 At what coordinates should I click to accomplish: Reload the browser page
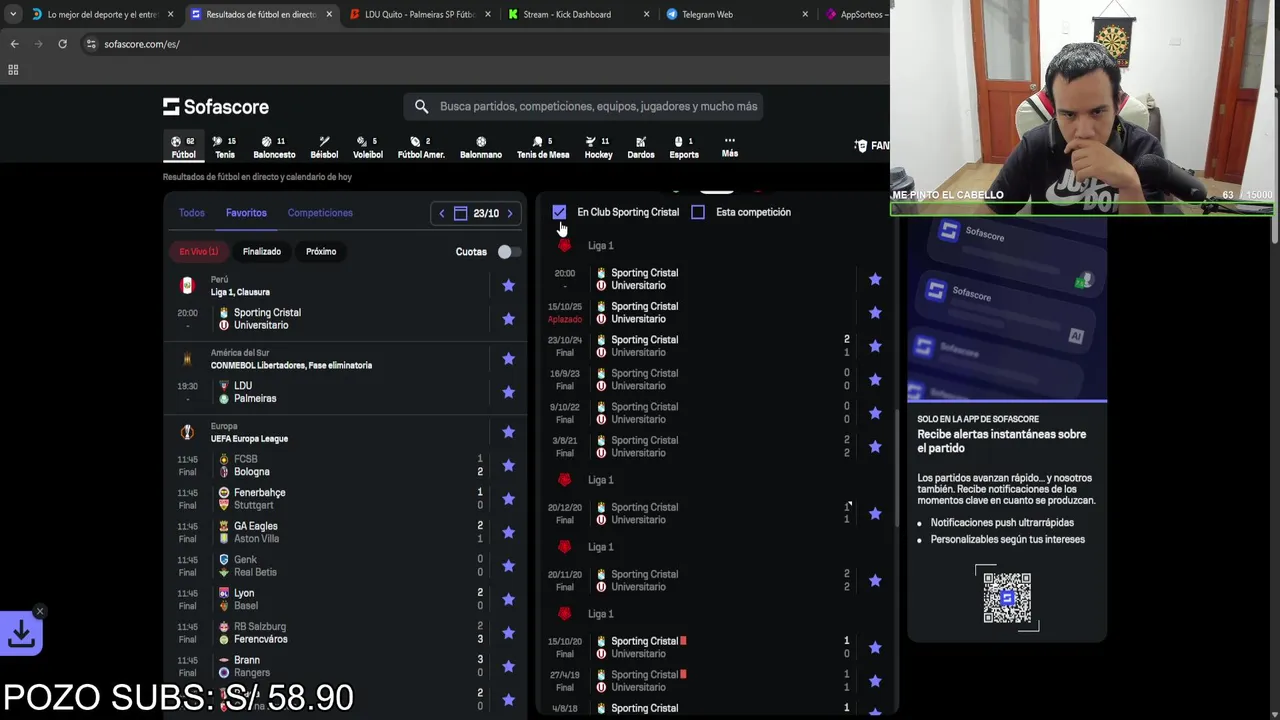[x=62, y=44]
